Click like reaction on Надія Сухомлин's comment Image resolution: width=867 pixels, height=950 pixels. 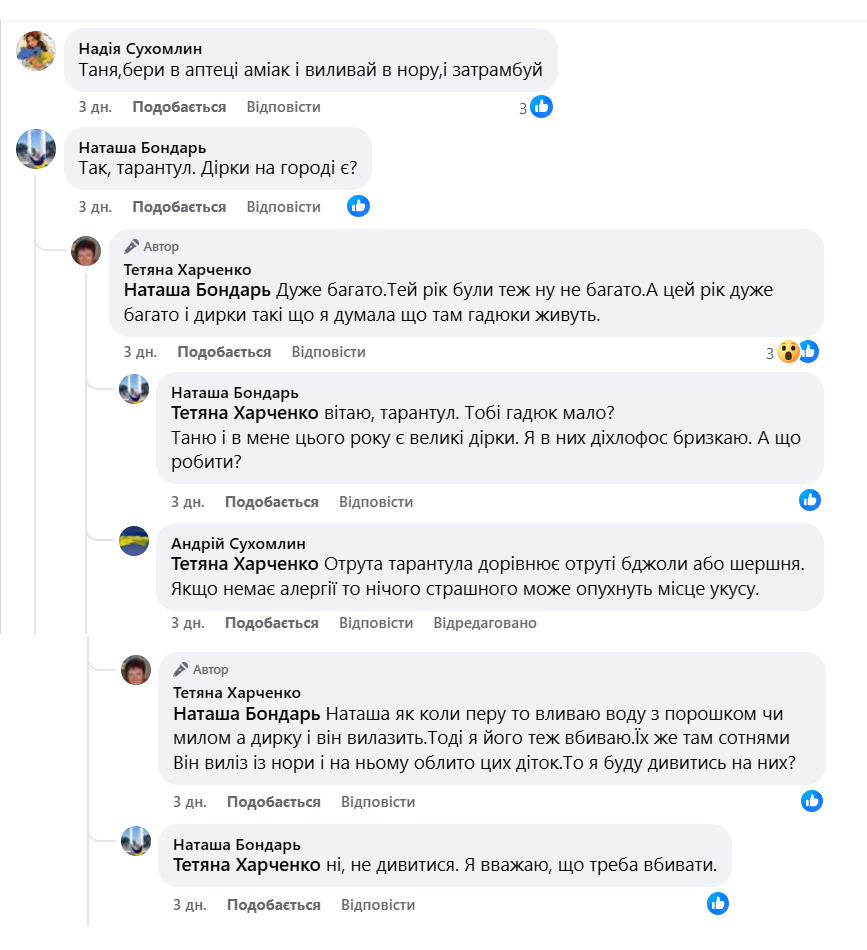541,107
